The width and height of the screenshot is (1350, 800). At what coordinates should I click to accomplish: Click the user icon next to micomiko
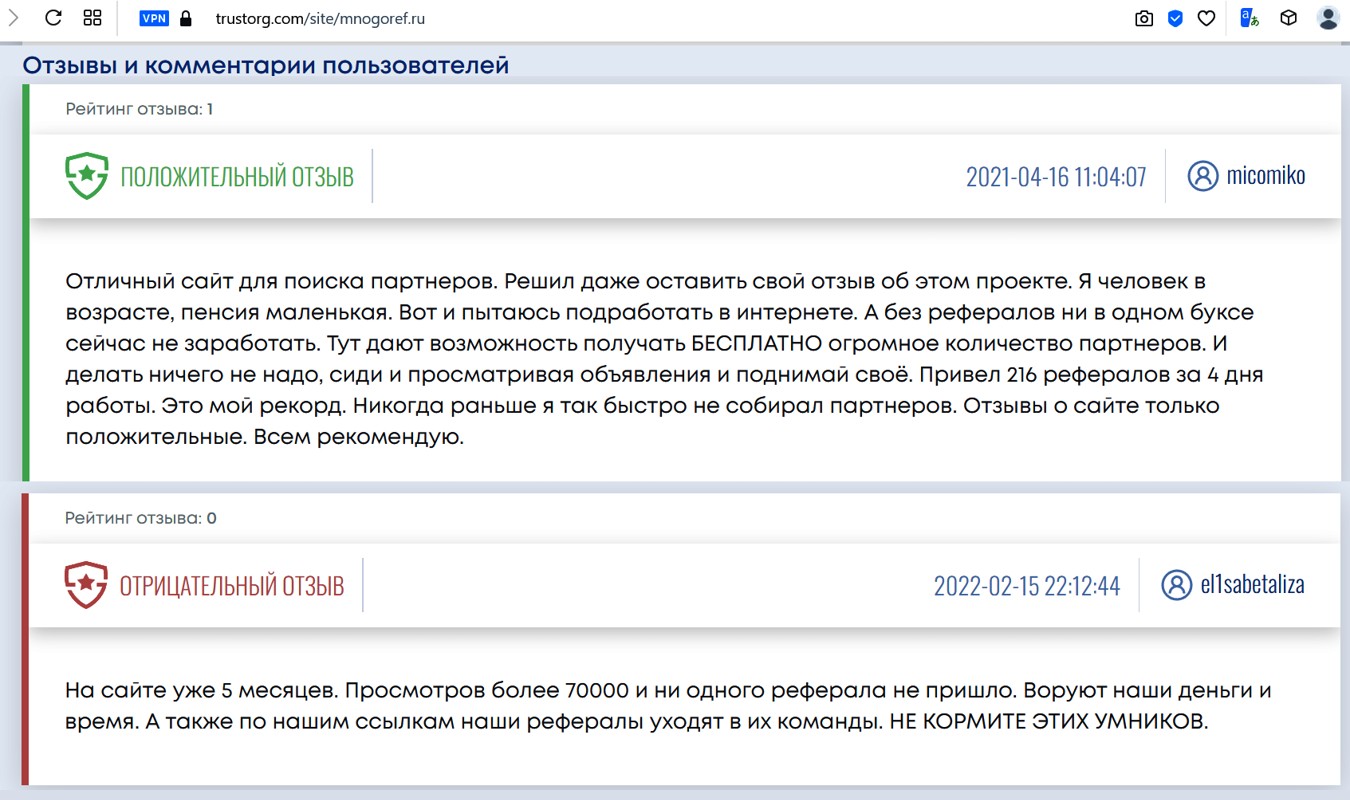pyautogui.click(x=1203, y=176)
